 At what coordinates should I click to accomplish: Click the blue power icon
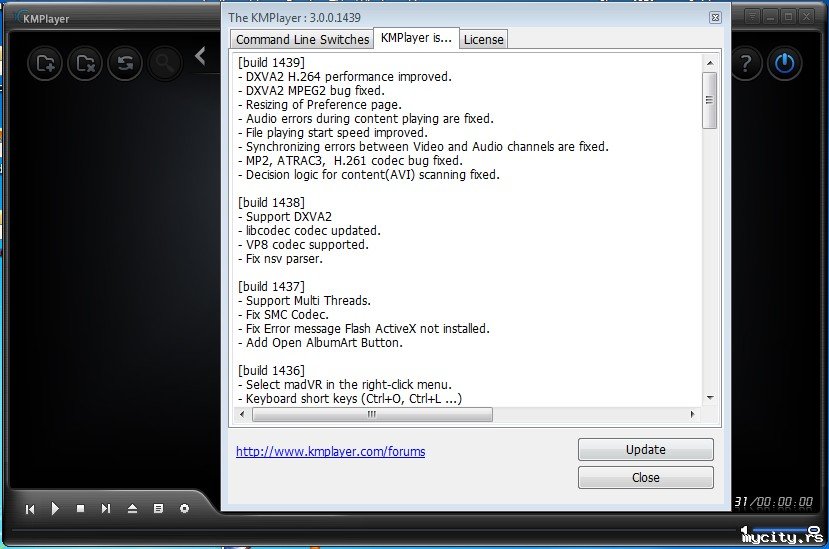coord(785,63)
